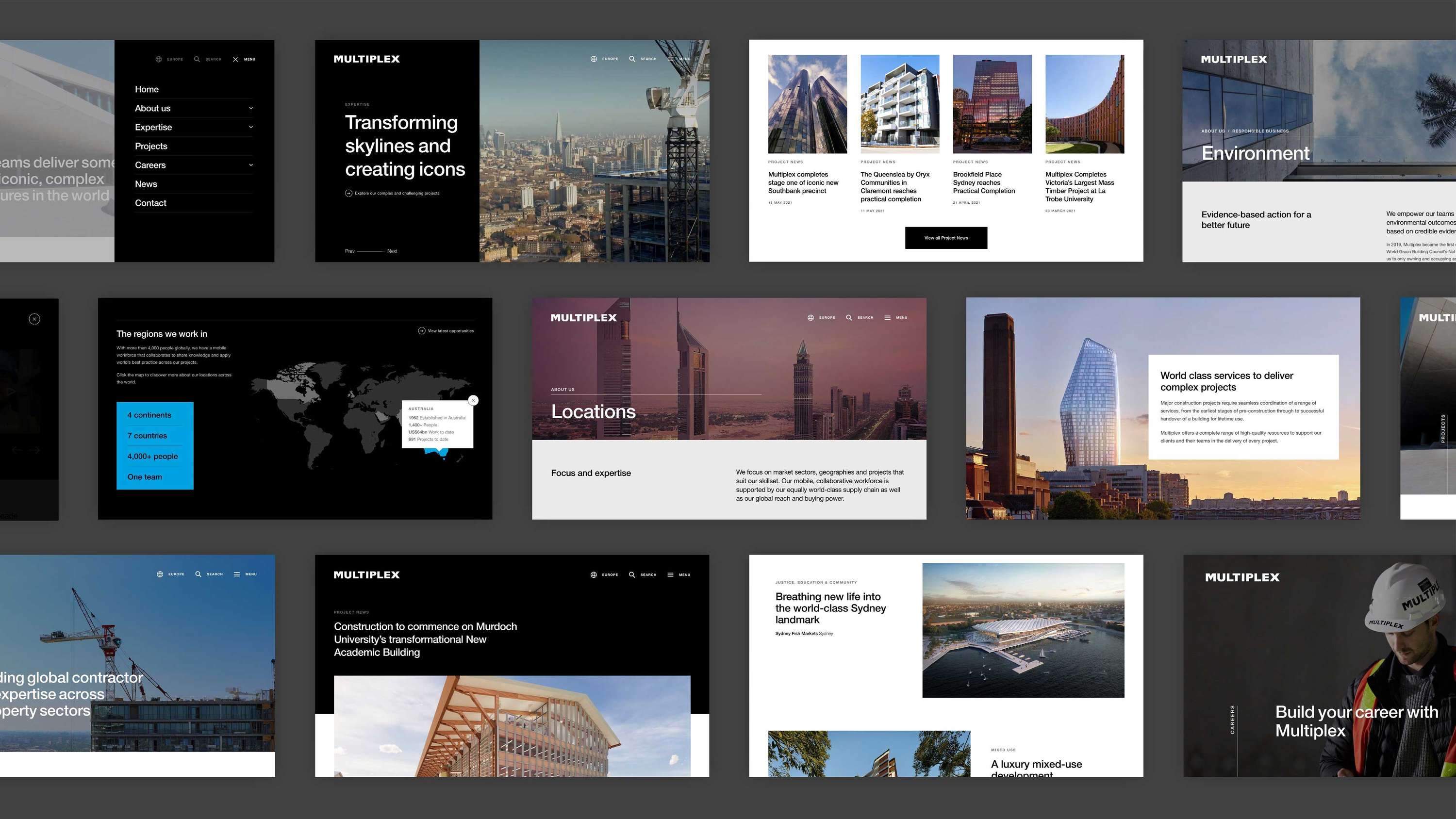Click the X close-menu icon in the open navigation panel
Screen dimensions: 1456x819
236,59
